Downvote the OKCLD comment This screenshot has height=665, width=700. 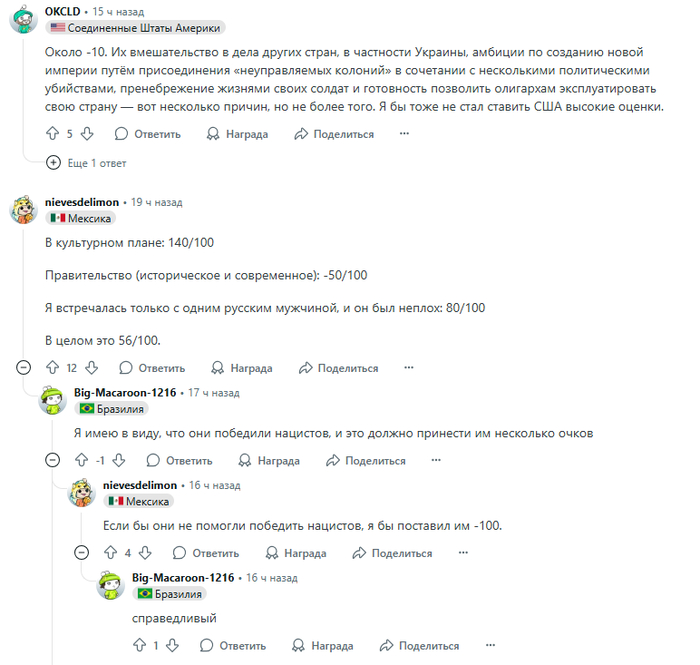(87, 133)
